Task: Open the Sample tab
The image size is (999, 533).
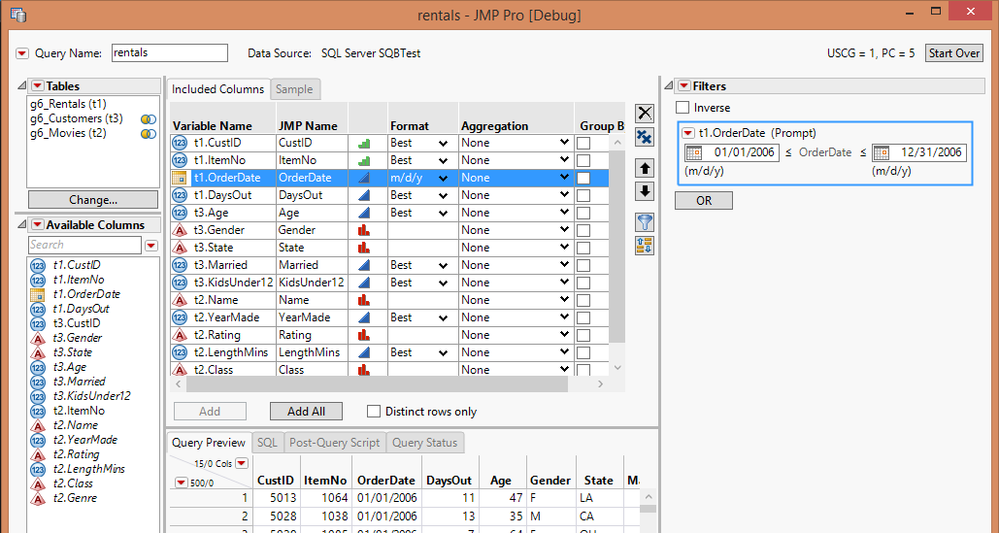Action: [294, 90]
